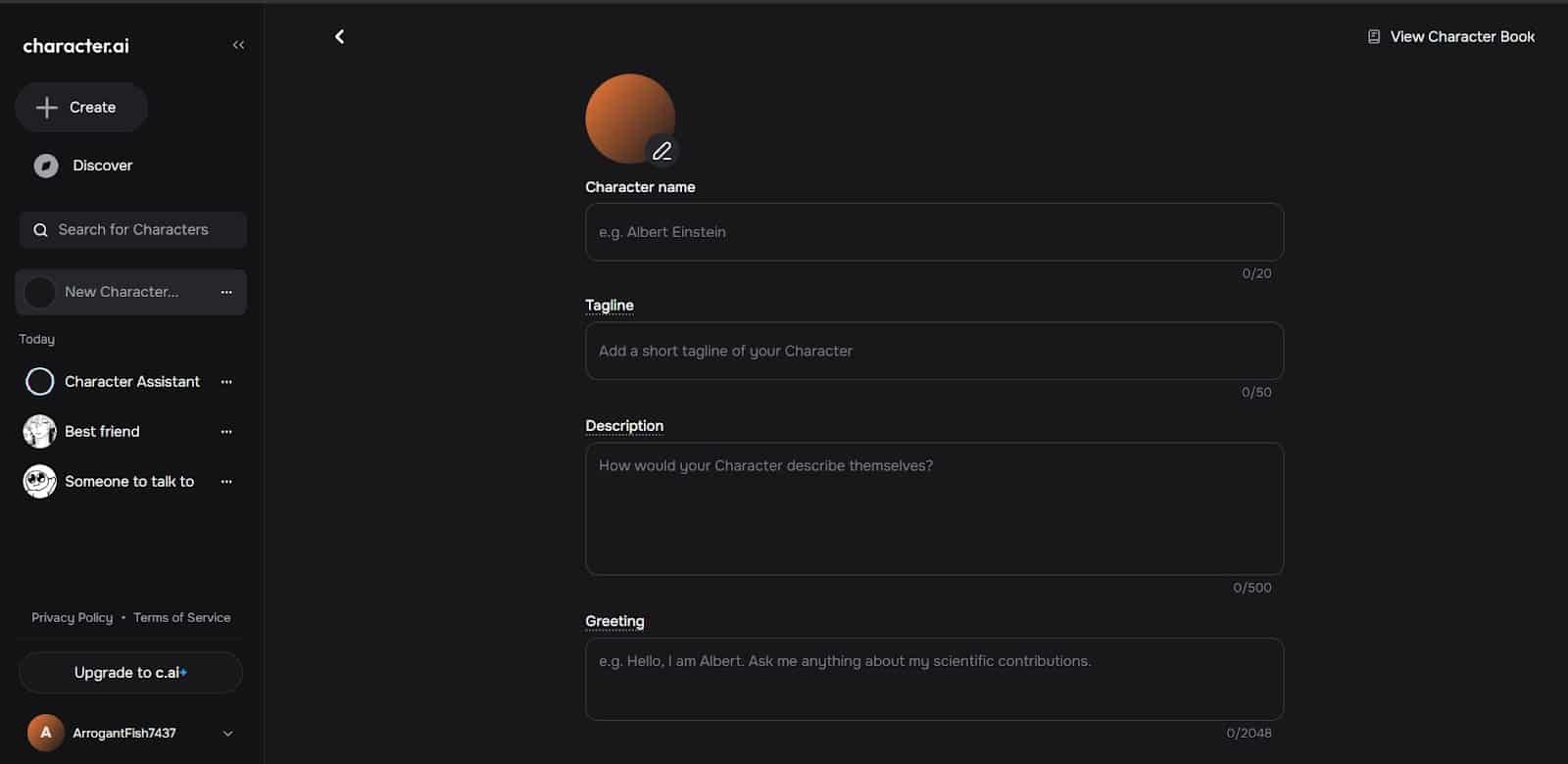This screenshot has height=764, width=1568.
Task: Open Character Assistant options dots
Action: pyautogui.click(x=226, y=382)
